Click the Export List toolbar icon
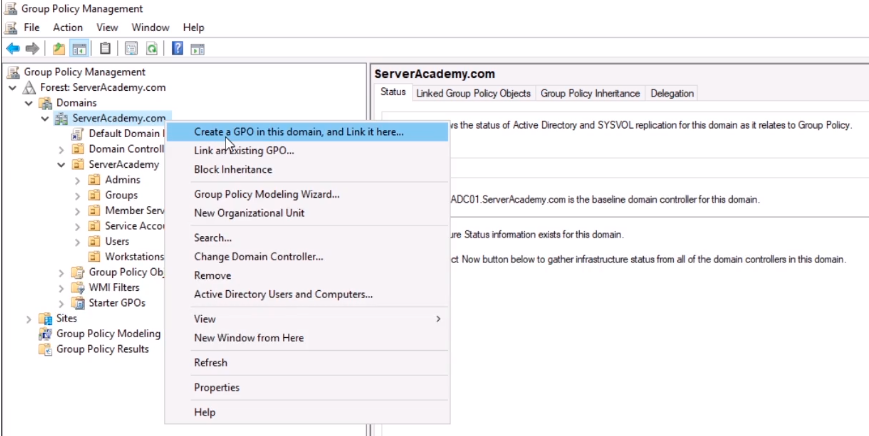This screenshot has height=436, width=869. coord(131,48)
